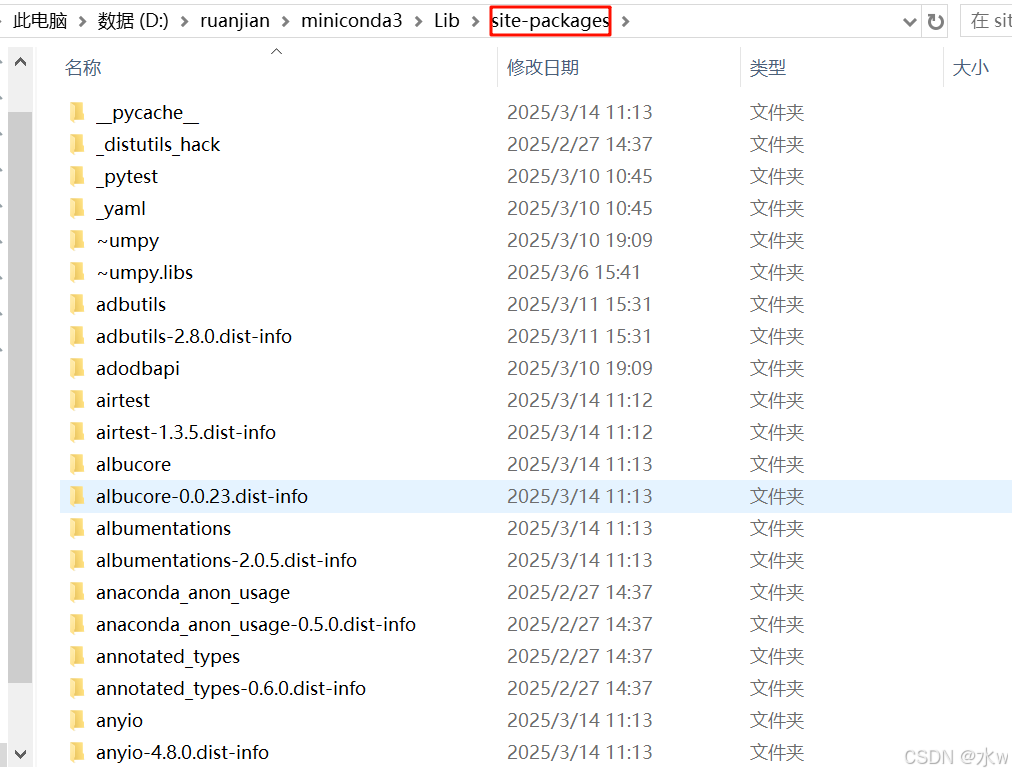Viewport: 1012px width, 775px height.
Task: Click the airtest-1.3.5.dist-info folder icon
Action: [x=77, y=432]
